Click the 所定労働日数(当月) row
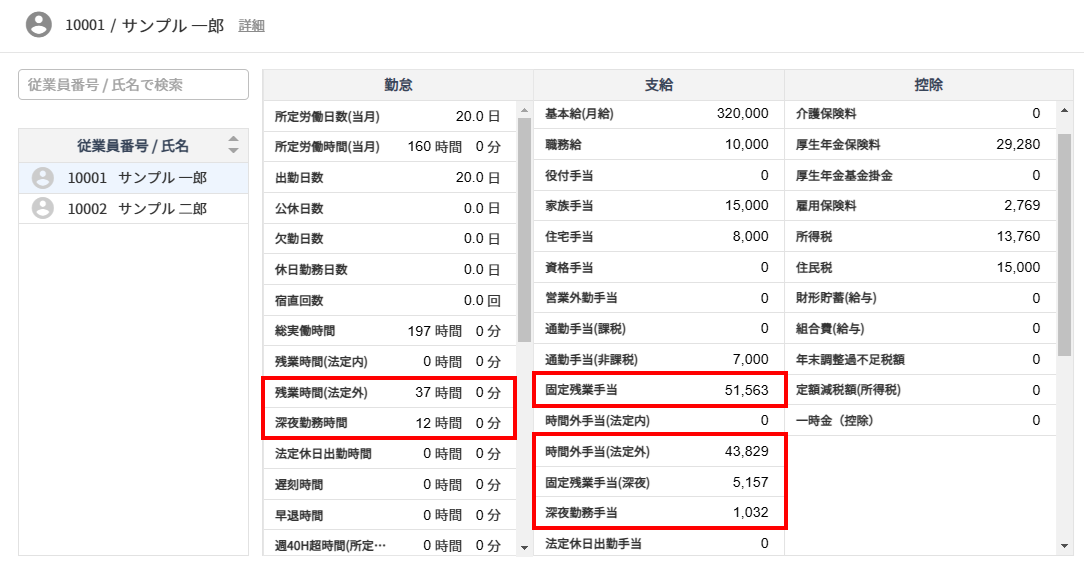The width and height of the screenshot is (1084, 564). (389, 116)
